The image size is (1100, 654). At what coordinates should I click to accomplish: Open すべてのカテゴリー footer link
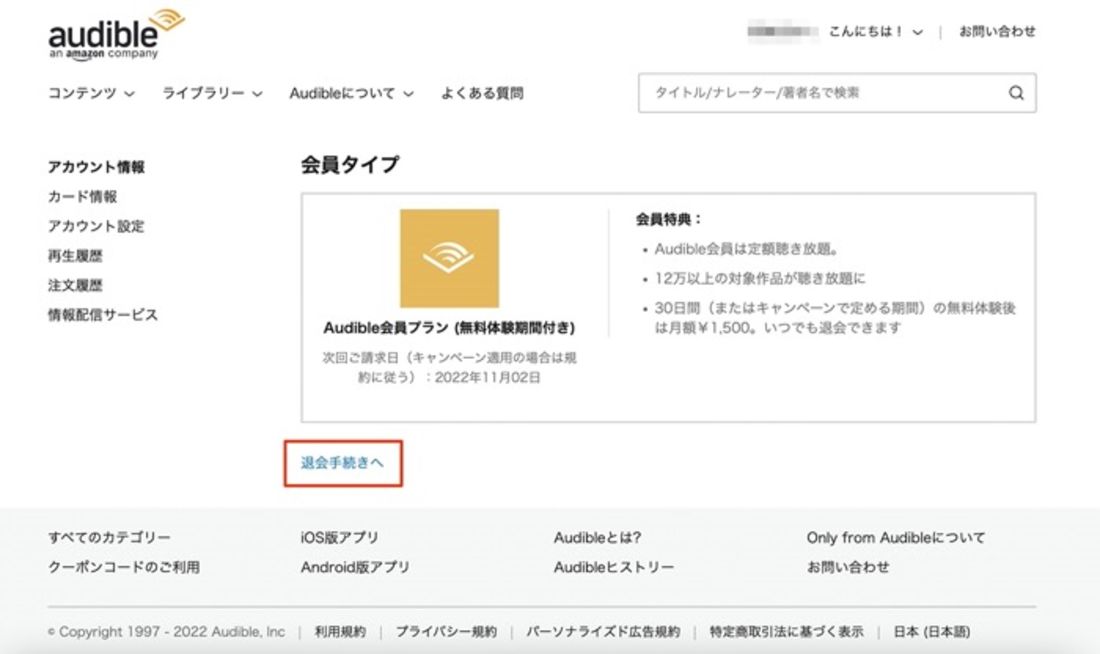[109, 538]
